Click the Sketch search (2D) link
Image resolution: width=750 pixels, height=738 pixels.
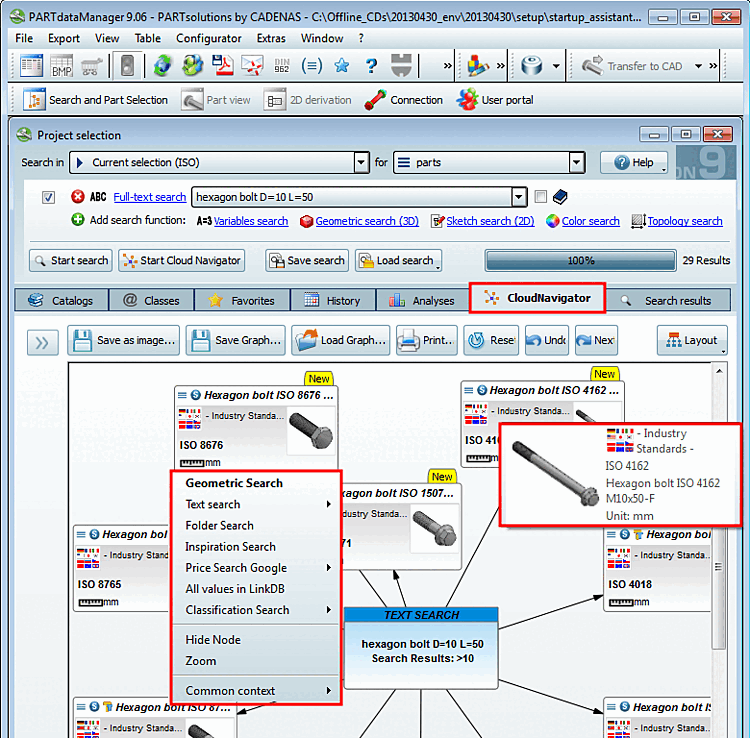point(490,221)
